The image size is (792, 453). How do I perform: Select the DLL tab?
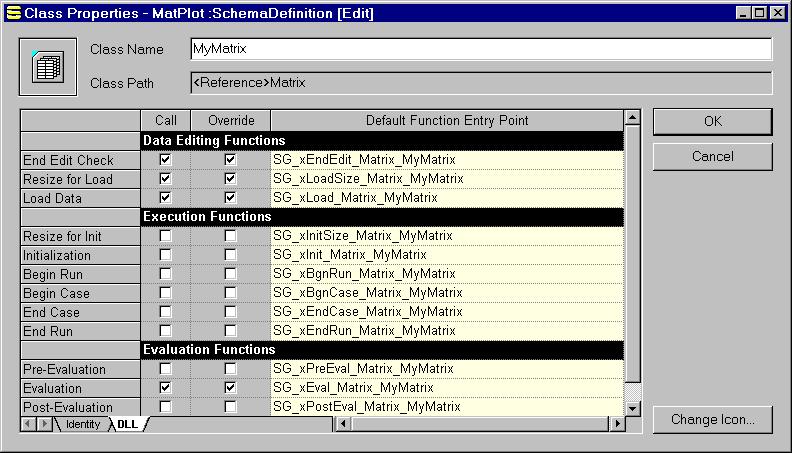[128, 425]
